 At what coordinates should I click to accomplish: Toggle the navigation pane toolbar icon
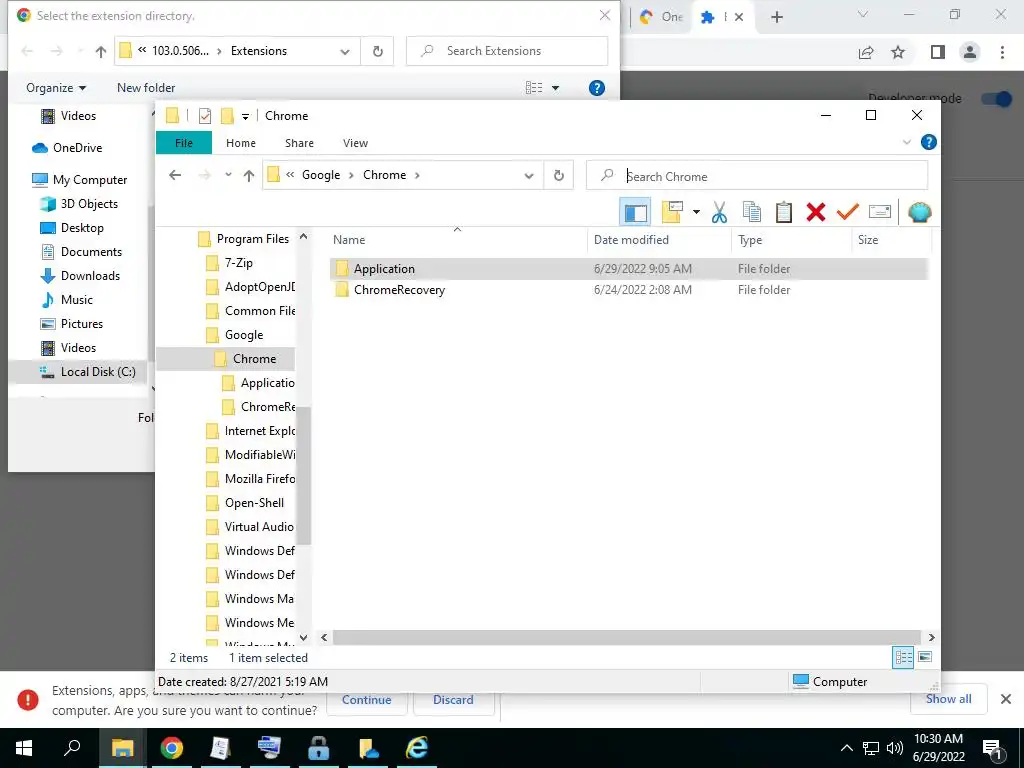(x=635, y=212)
